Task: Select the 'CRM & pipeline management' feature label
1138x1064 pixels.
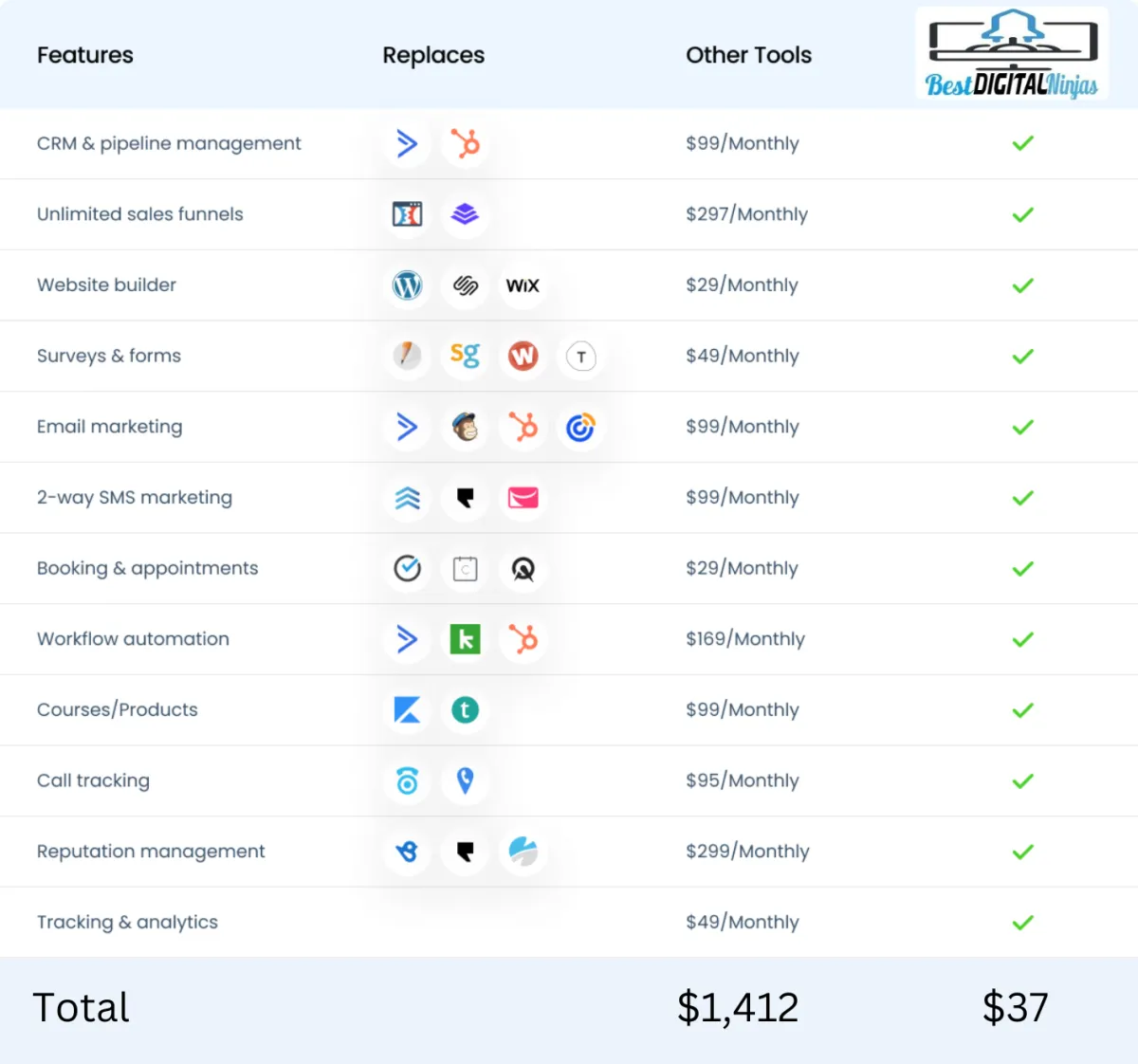Action: pyautogui.click(x=169, y=143)
